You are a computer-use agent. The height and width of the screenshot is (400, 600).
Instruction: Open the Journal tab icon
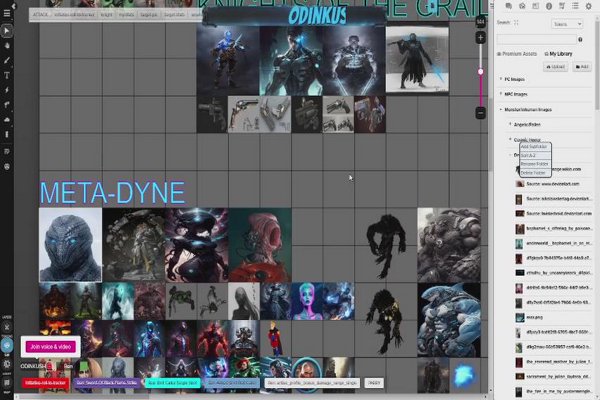(x=535, y=6)
